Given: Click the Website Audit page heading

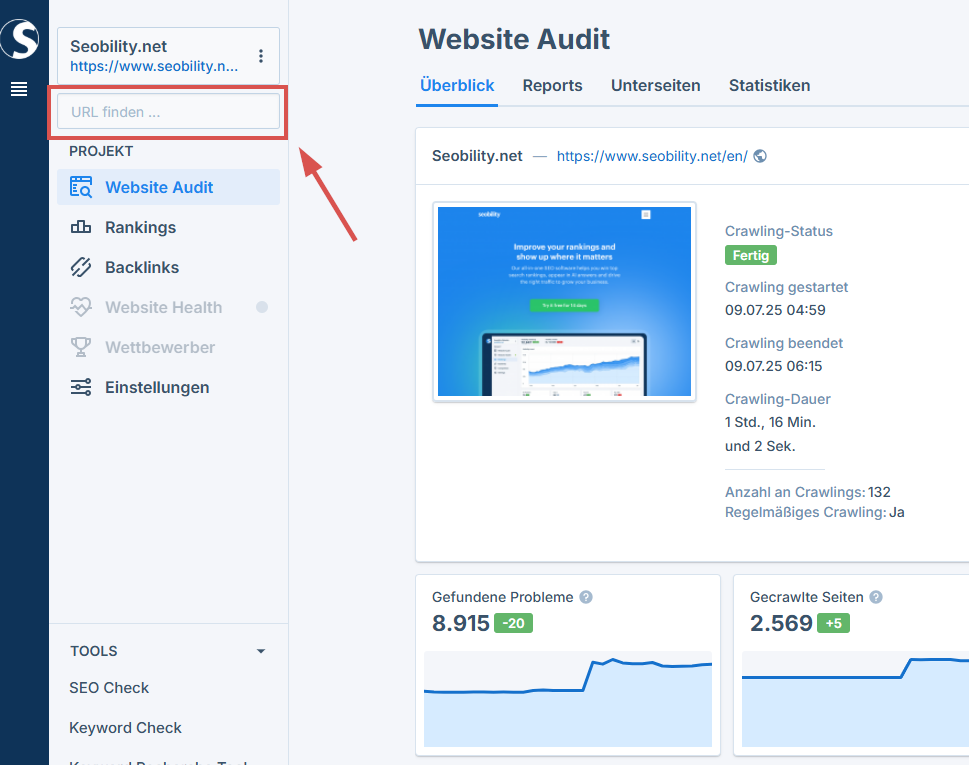Looking at the screenshot, I should (x=514, y=39).
